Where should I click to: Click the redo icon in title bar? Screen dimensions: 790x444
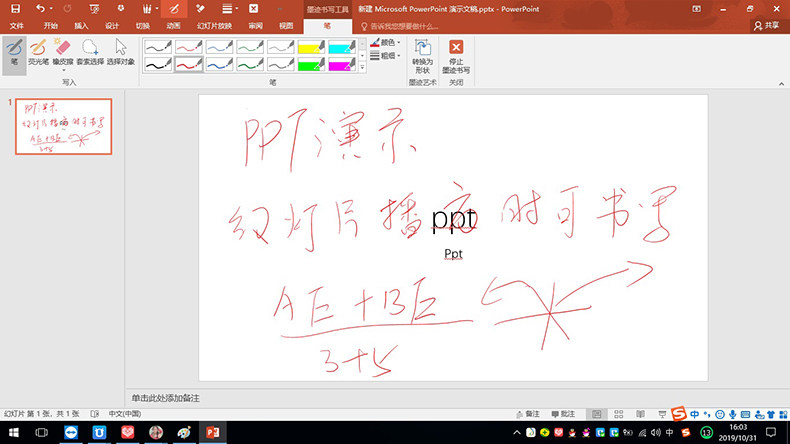[x=67, y=9]
